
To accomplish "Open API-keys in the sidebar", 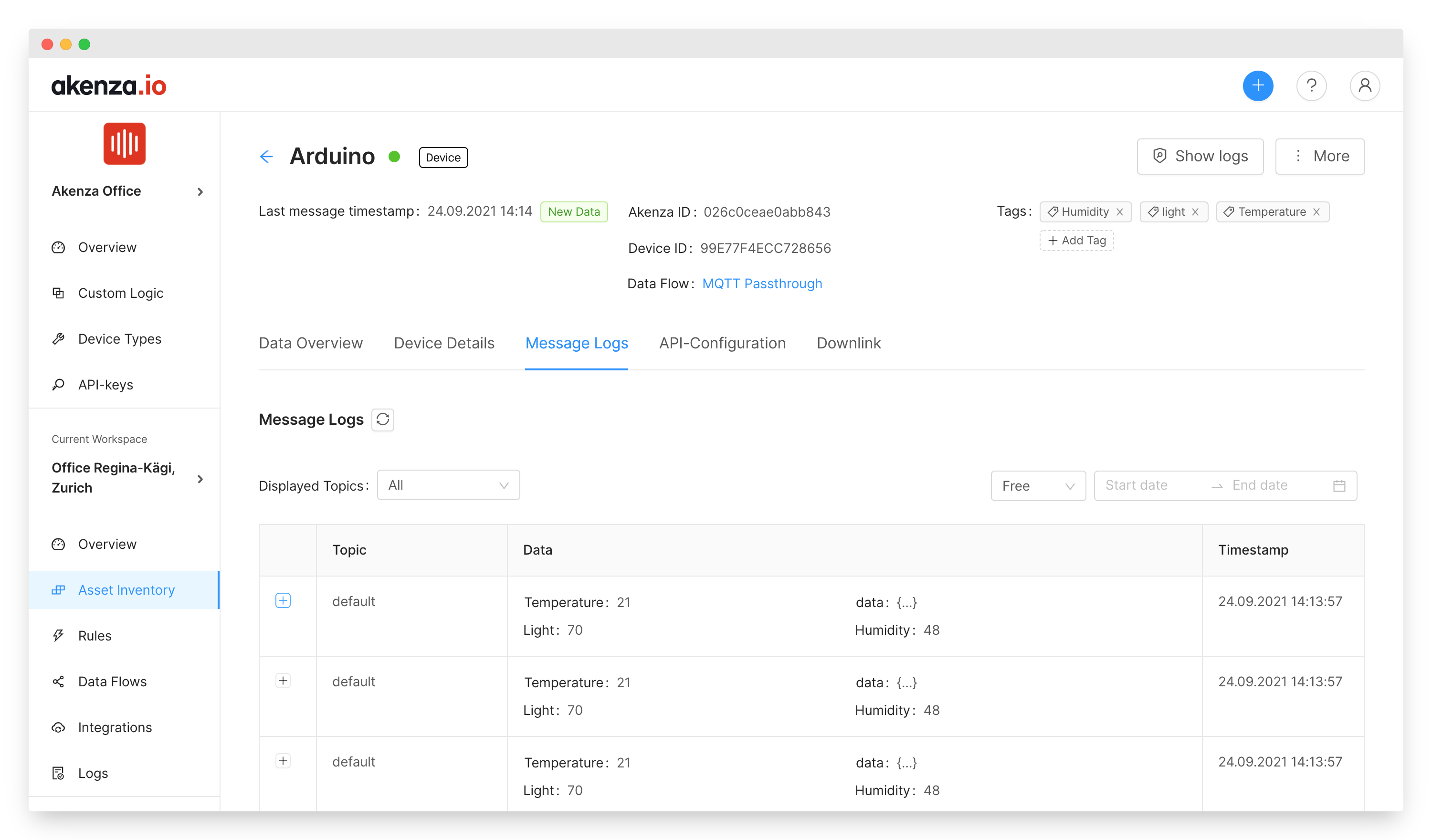I will (x=105, y=384).
